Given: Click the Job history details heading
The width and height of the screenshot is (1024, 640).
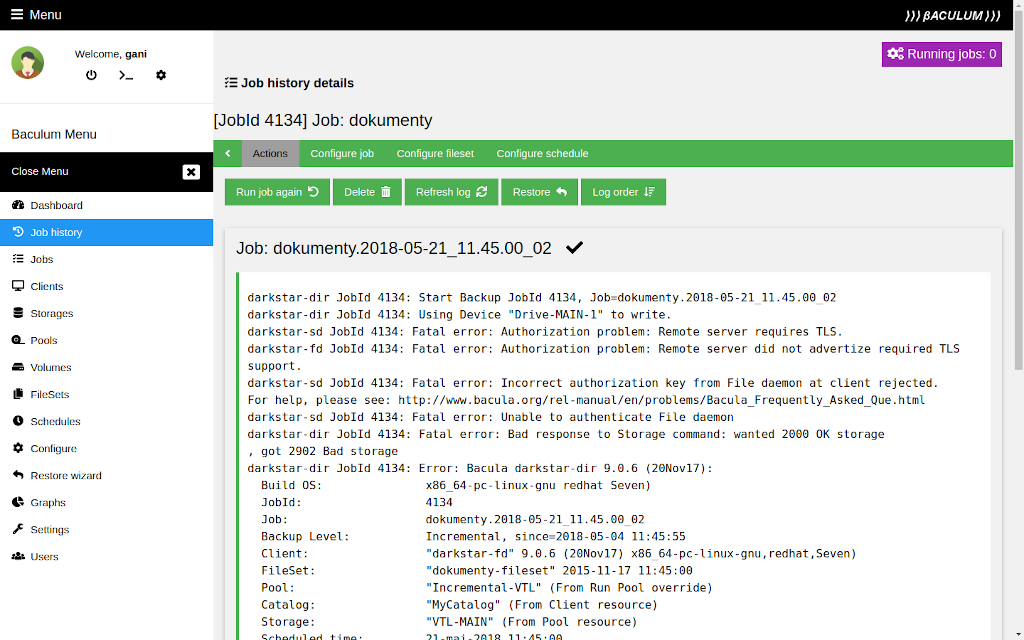Looking at the screenshot, I should point(289,83).
